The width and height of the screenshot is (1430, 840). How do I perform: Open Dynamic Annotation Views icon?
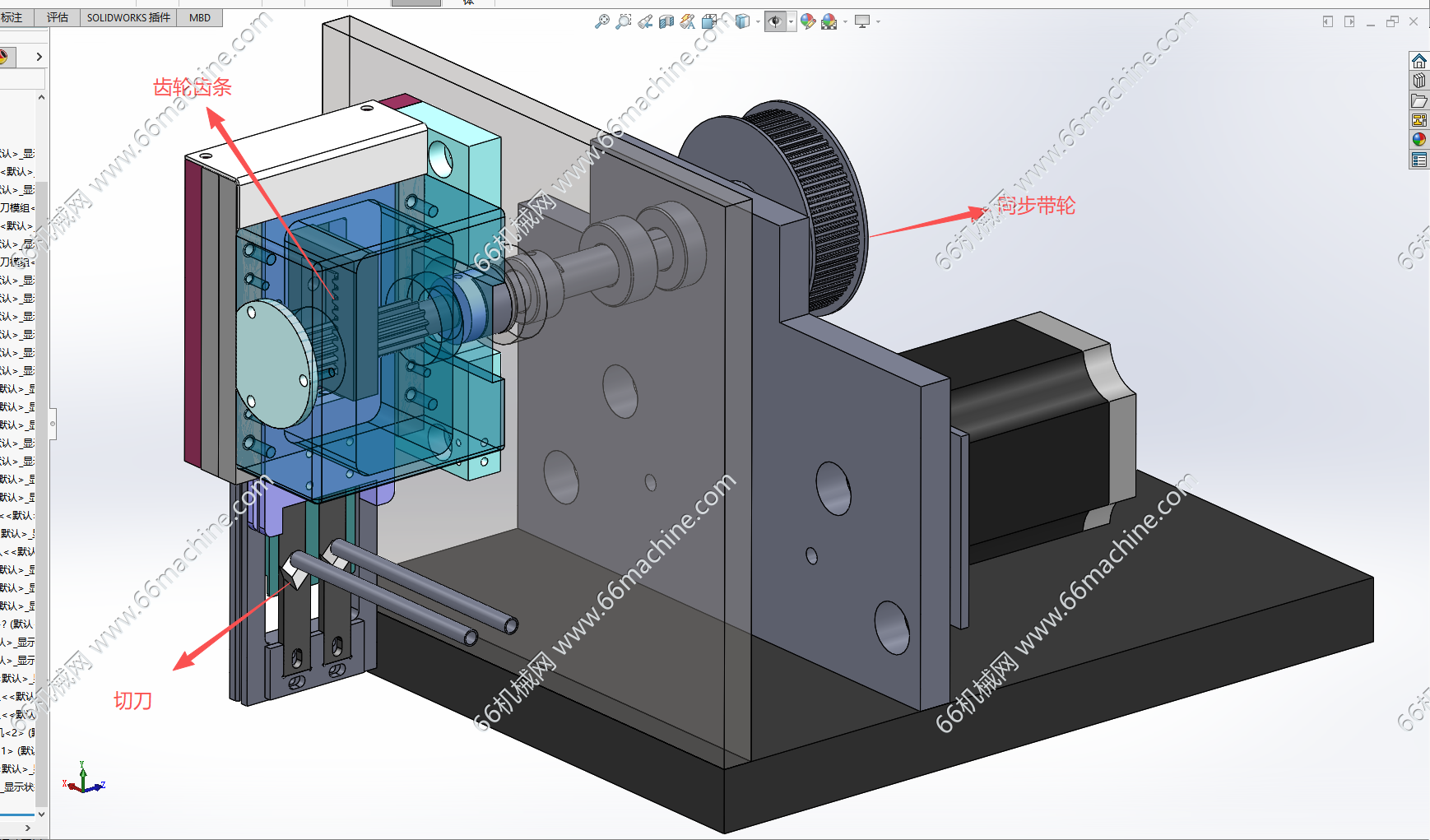pyautogui.click(x=688, y=21)
